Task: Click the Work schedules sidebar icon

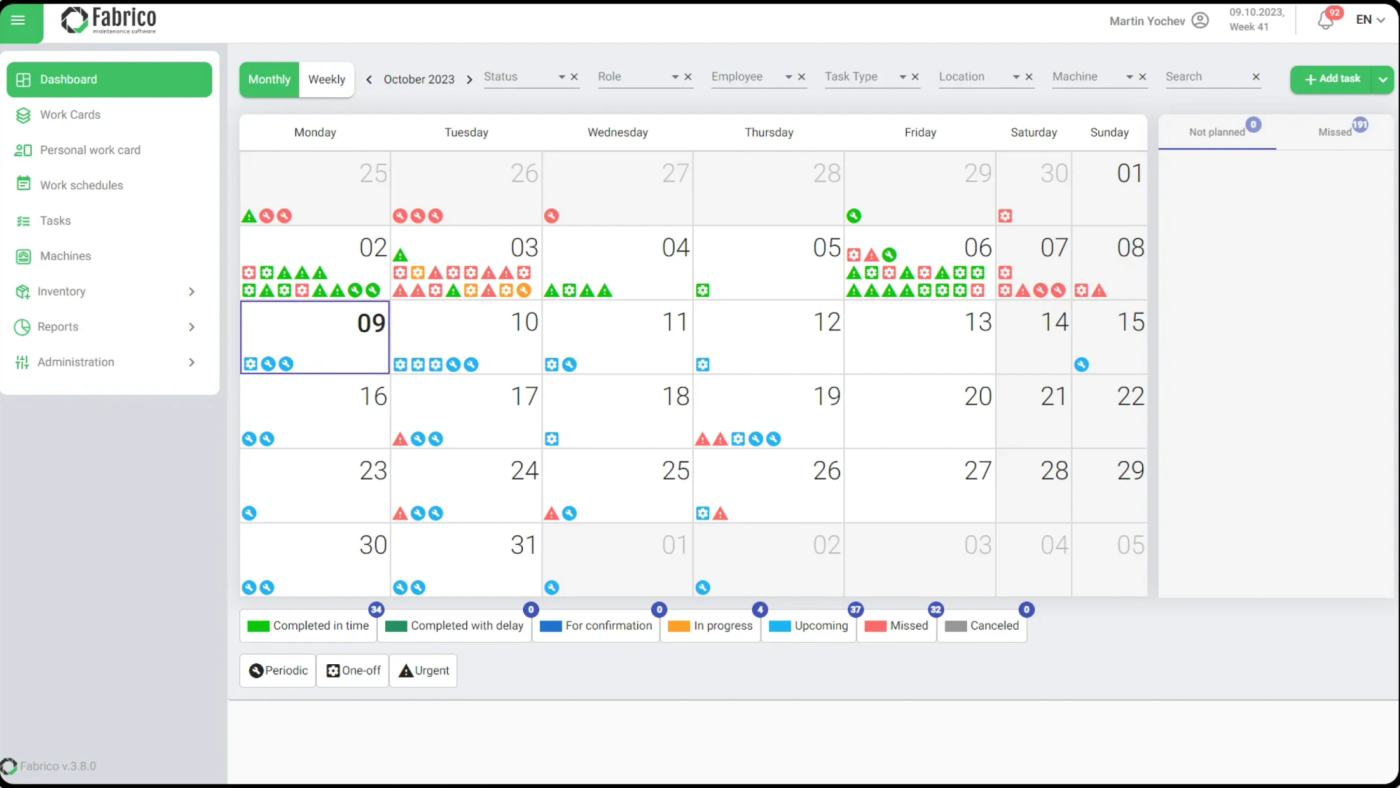Action: click(x=23, y=185)
